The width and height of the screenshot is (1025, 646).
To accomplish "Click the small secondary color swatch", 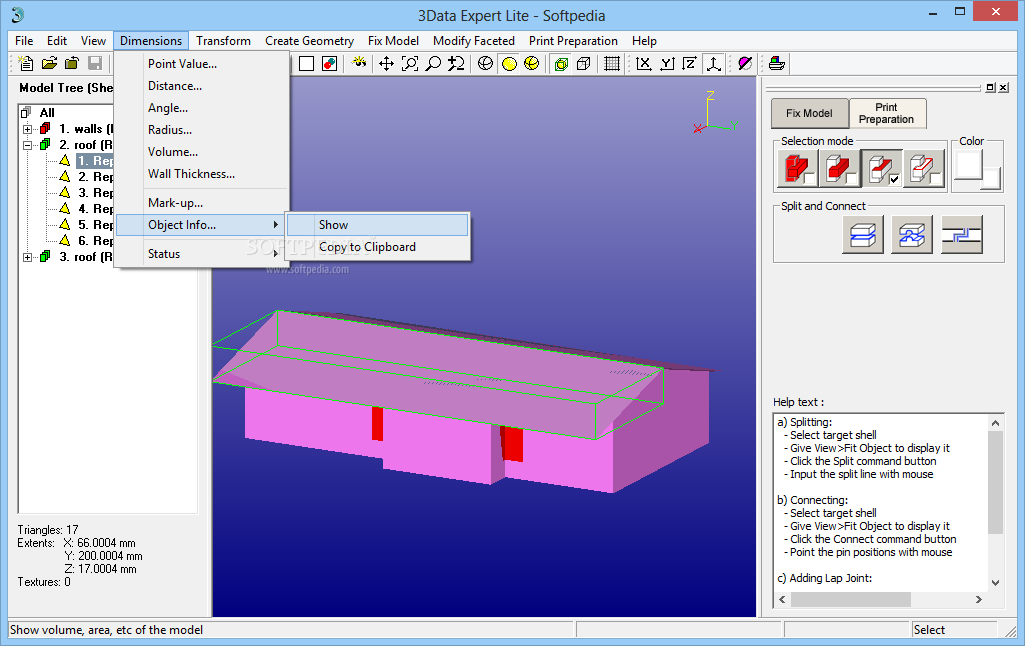I will click(x=991, y=179).
